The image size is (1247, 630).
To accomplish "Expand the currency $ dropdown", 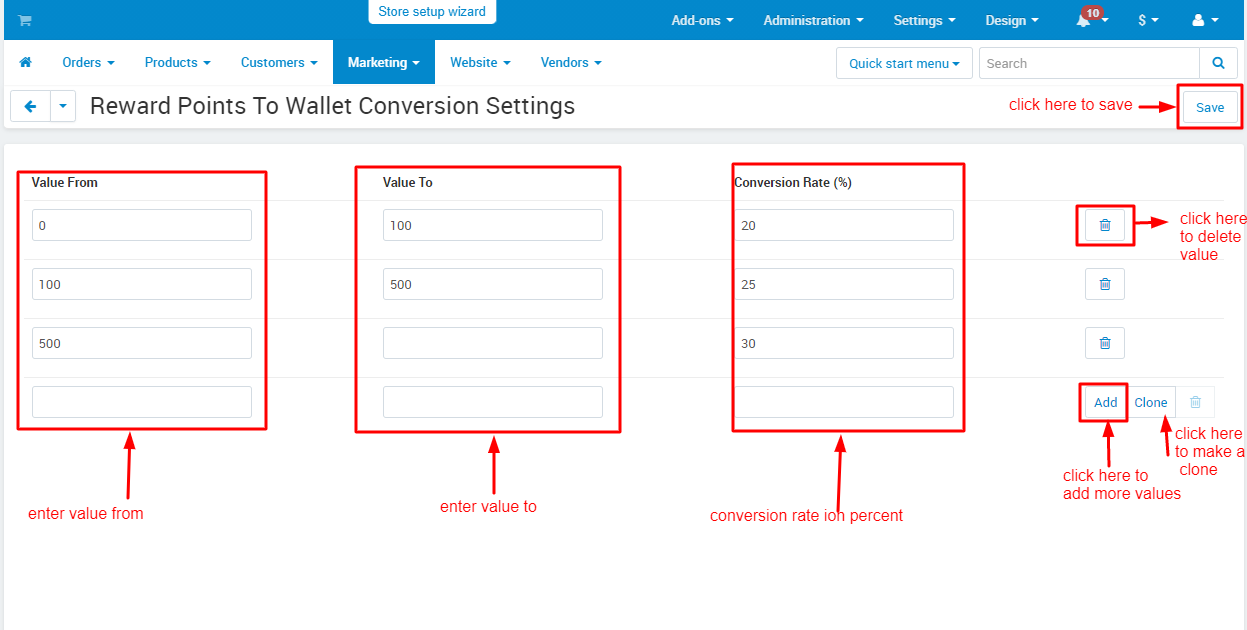I will click(x=1148, y=21).
